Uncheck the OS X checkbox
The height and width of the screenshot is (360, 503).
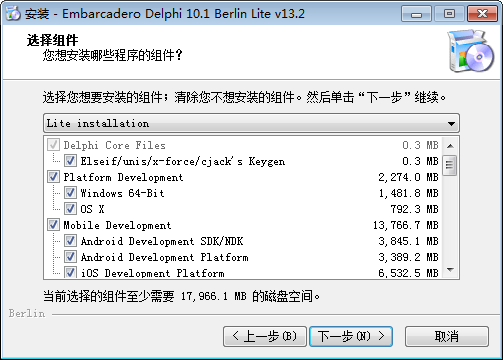(70, 209)
